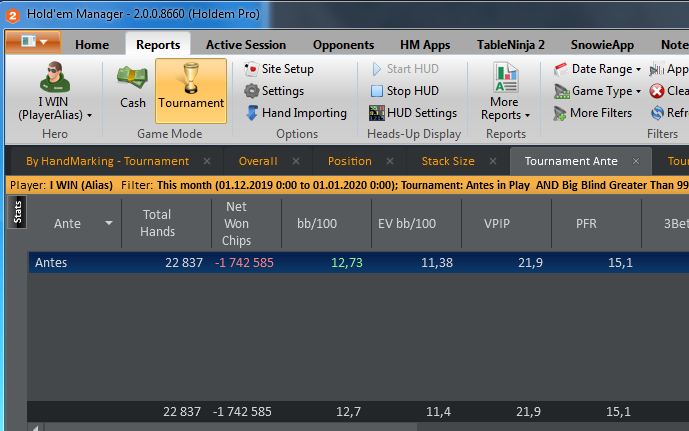Sort by EV bb/100 column header
689x431 pixels.
point(407,224)
